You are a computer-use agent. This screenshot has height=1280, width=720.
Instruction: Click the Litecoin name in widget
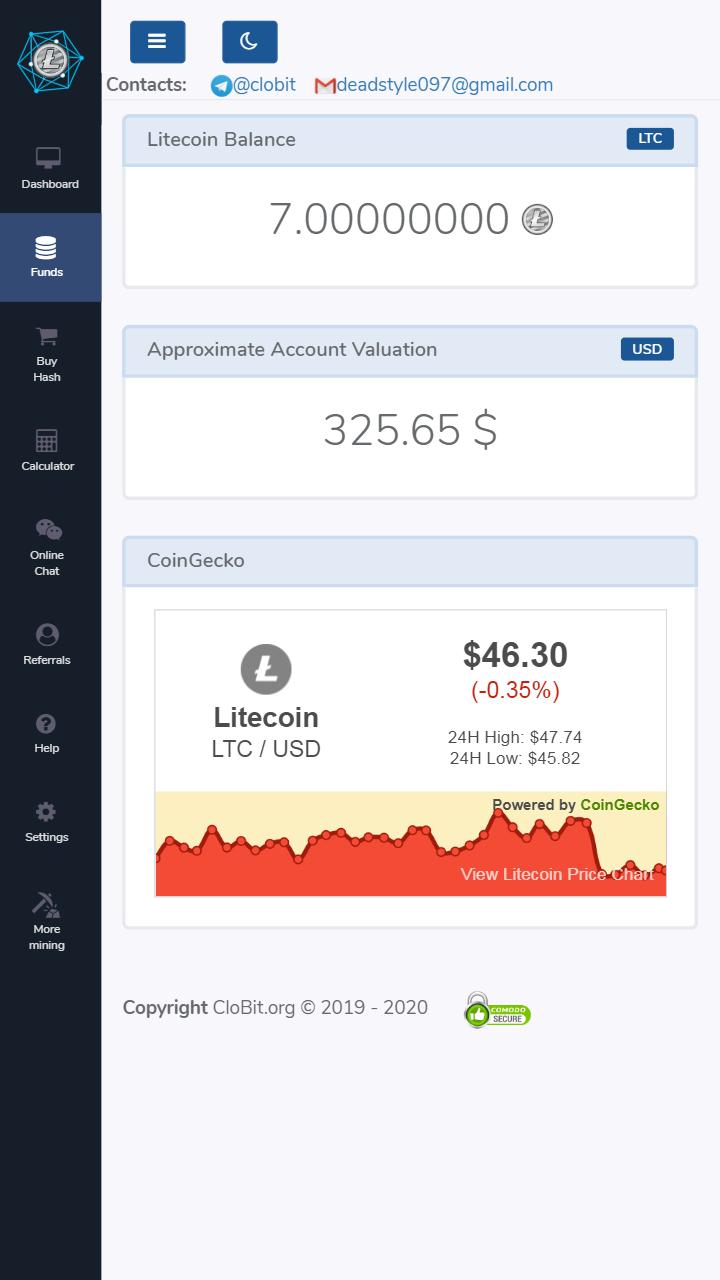click(x=266, y=717)
